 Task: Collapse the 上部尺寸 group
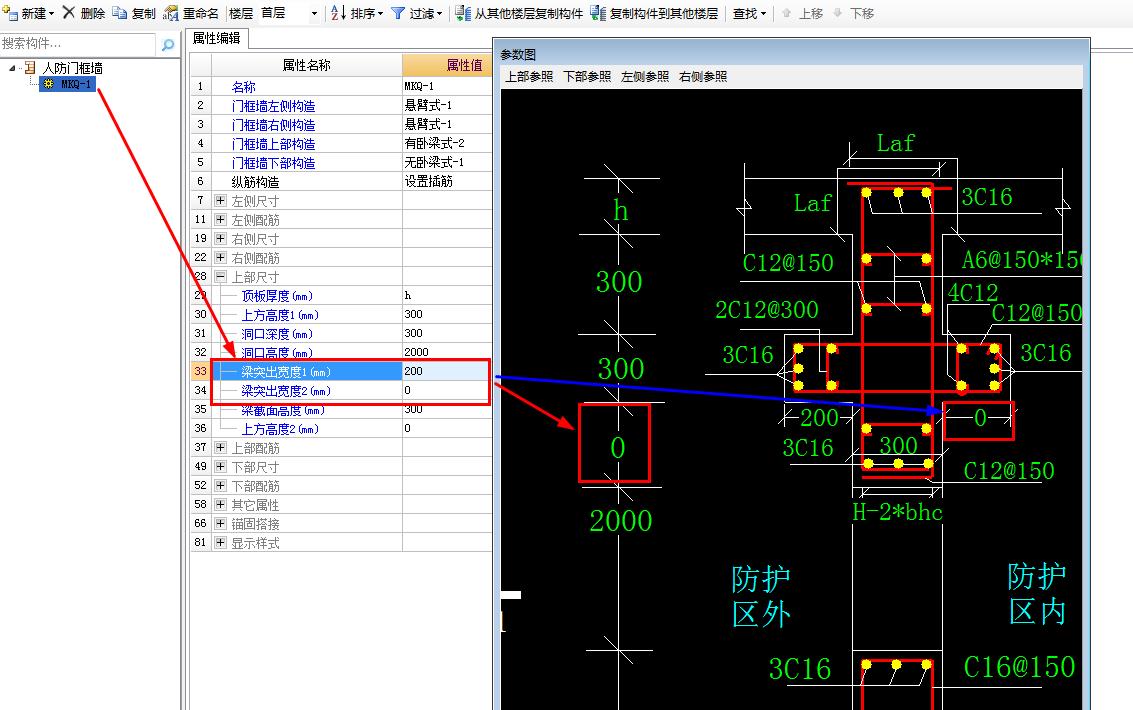point(220,277)
